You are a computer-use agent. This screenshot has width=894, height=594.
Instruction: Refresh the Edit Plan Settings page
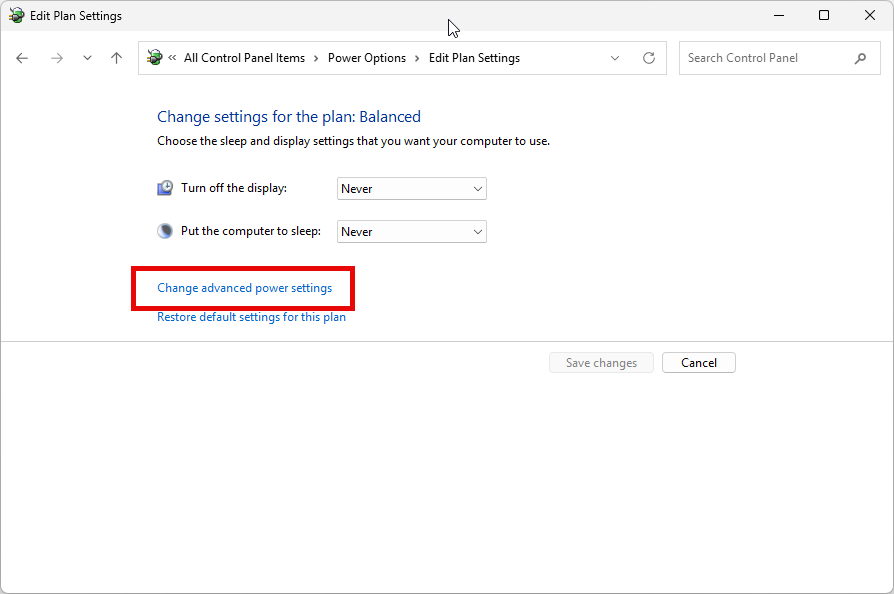649,58
